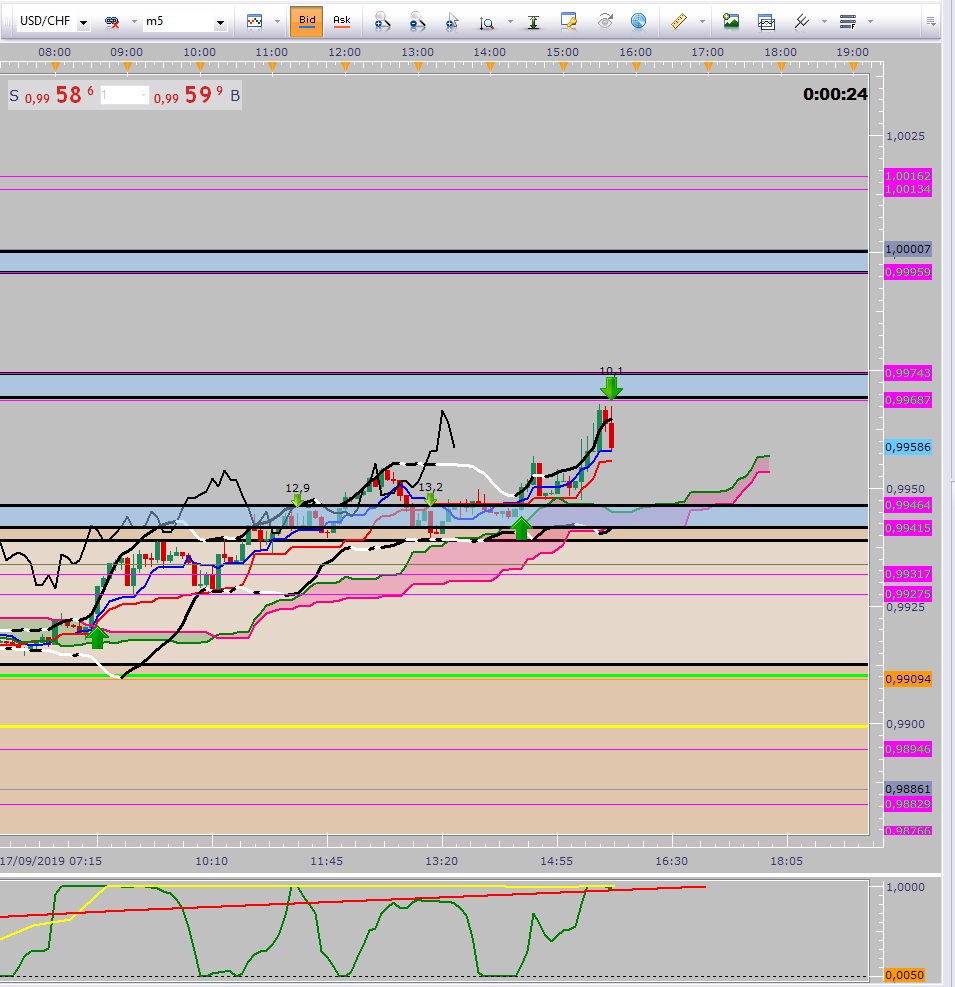Click the unlink chart icon with red X
This screenshot has height=987, width=955.
[112, 22]
